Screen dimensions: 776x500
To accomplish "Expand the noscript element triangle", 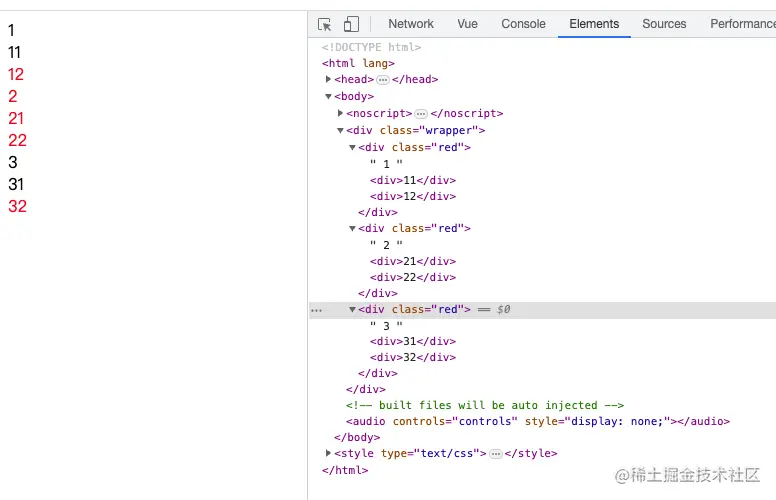I will coord(340,113).
